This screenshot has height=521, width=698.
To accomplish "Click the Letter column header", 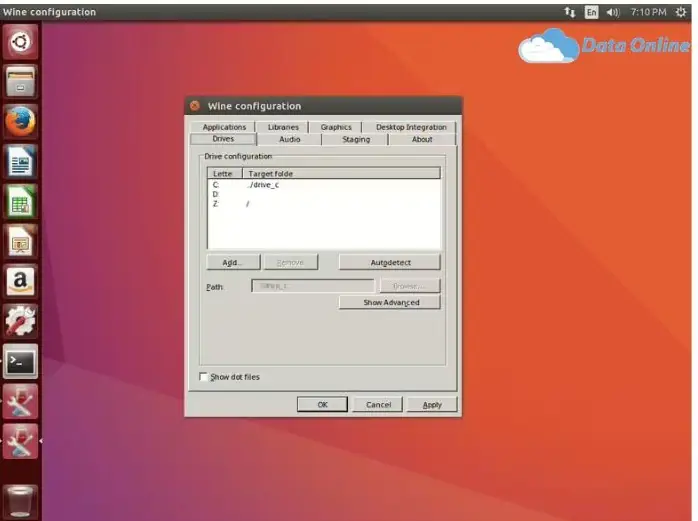I will point(224,173).
